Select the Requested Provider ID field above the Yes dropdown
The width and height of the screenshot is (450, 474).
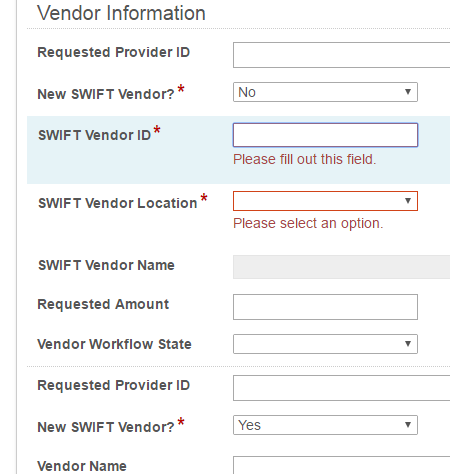tap(341, 388)
